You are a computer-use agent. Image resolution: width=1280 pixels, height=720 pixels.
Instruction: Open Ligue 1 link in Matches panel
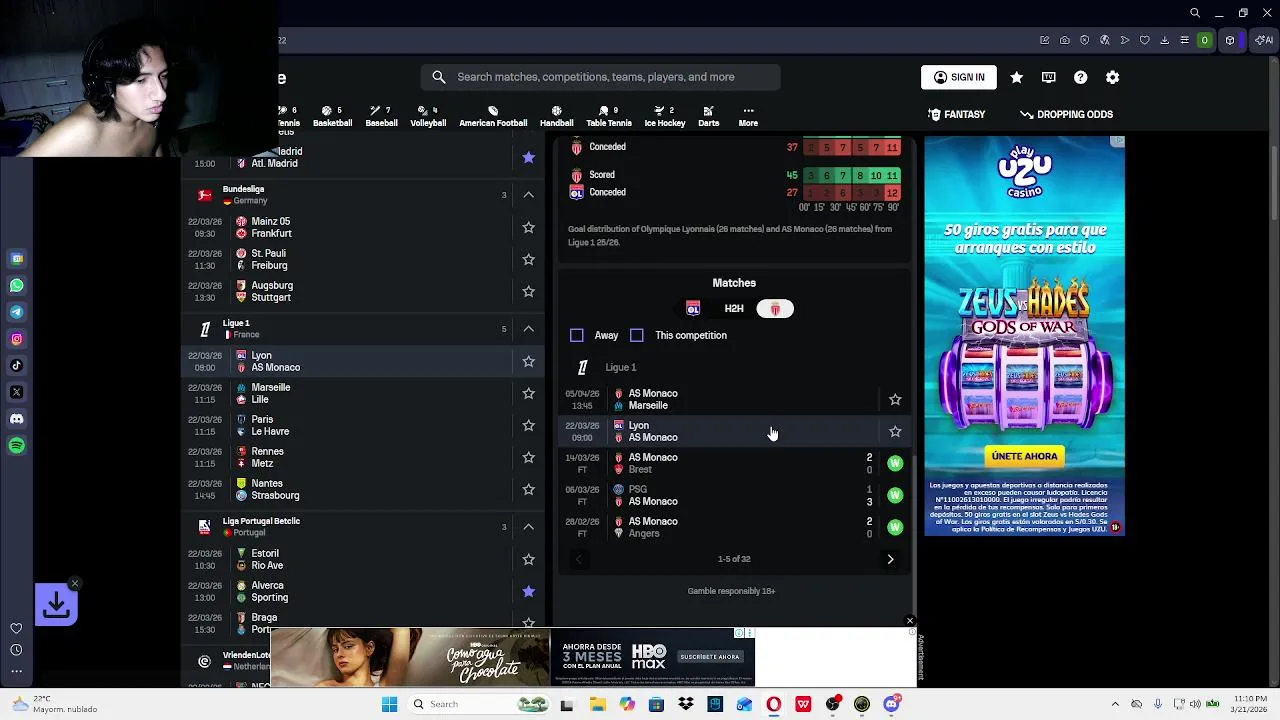620,367
